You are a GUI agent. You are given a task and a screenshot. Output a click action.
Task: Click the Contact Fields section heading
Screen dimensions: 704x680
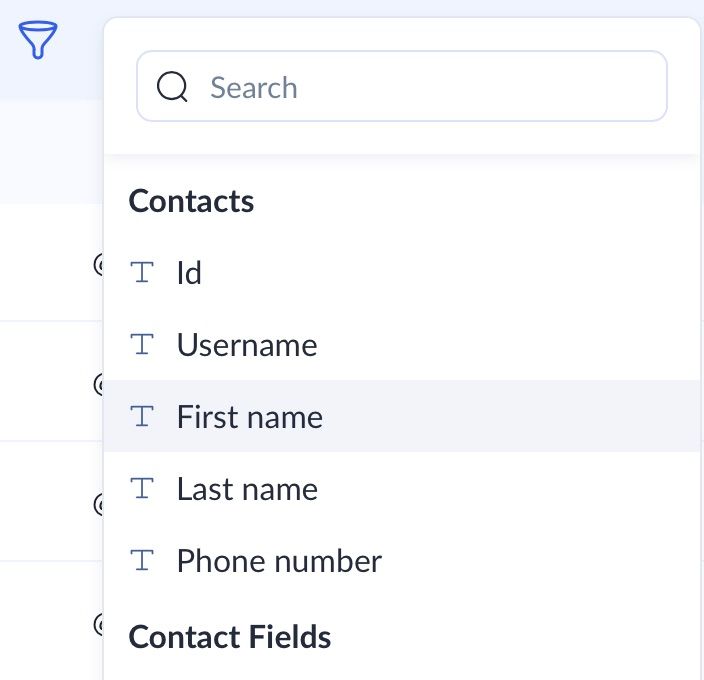(x=230, y=636)
